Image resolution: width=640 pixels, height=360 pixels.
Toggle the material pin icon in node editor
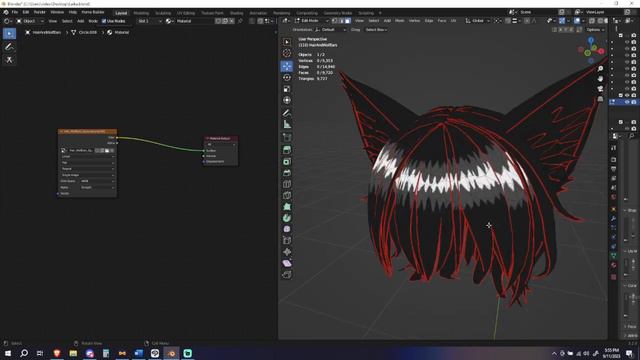(x=240, y=21)
